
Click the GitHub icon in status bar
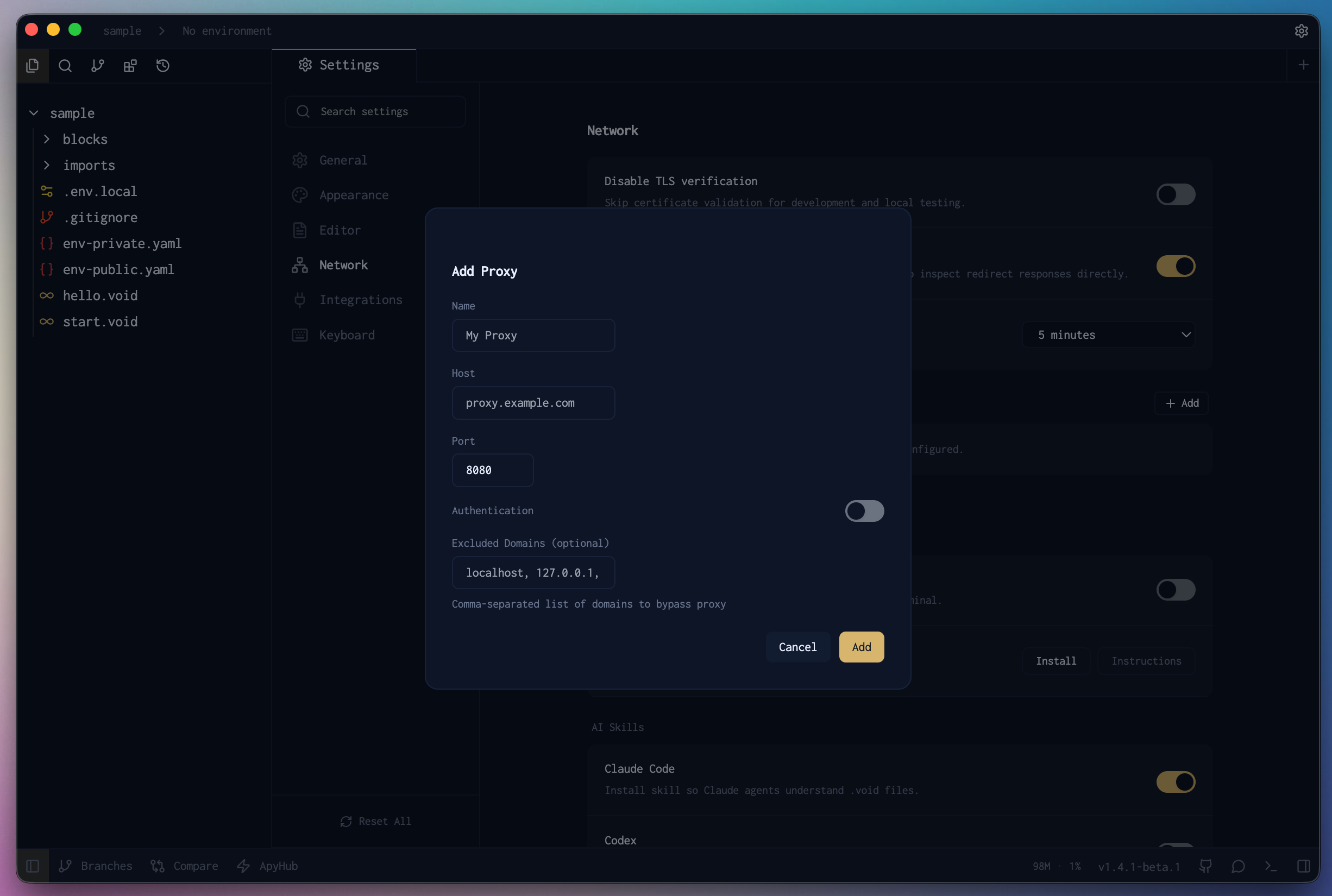1205,866
